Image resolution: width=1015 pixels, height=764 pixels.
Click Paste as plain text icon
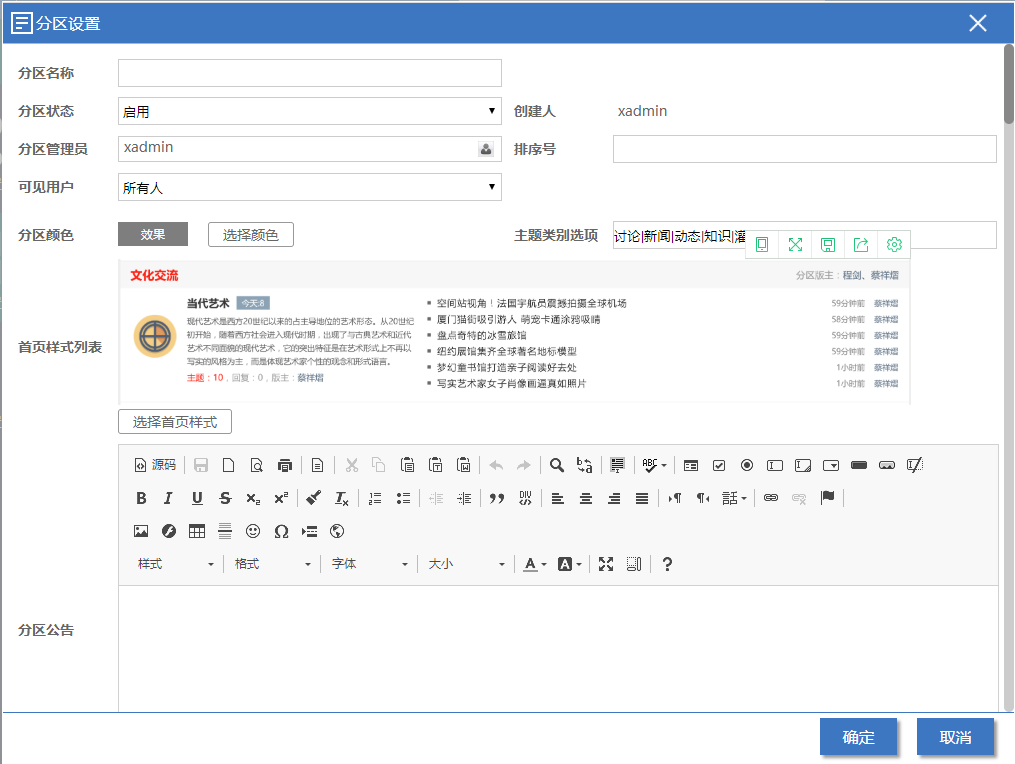436,465
